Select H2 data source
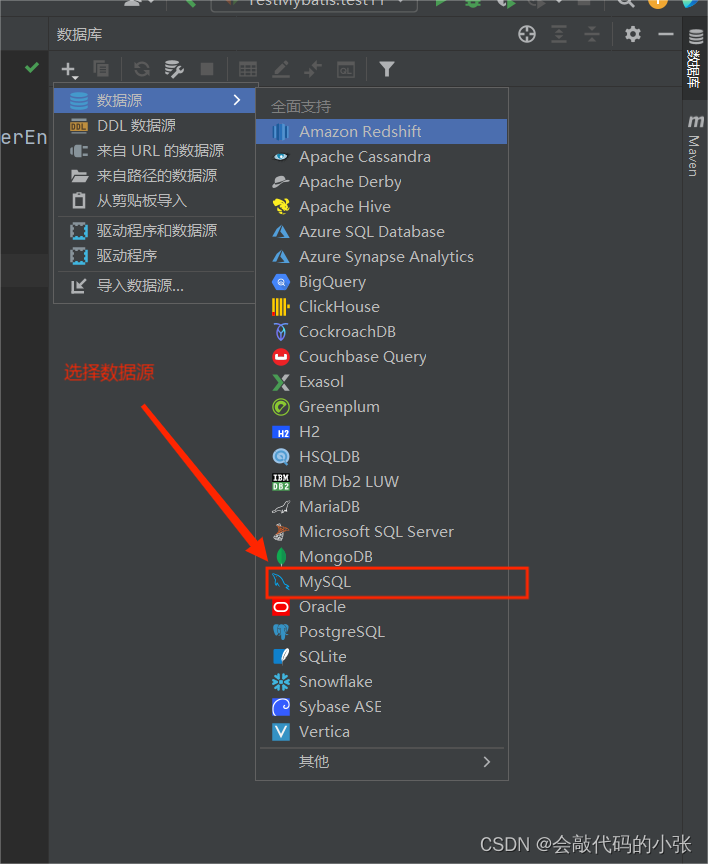 pyautogui.click(x=381, y=432)
